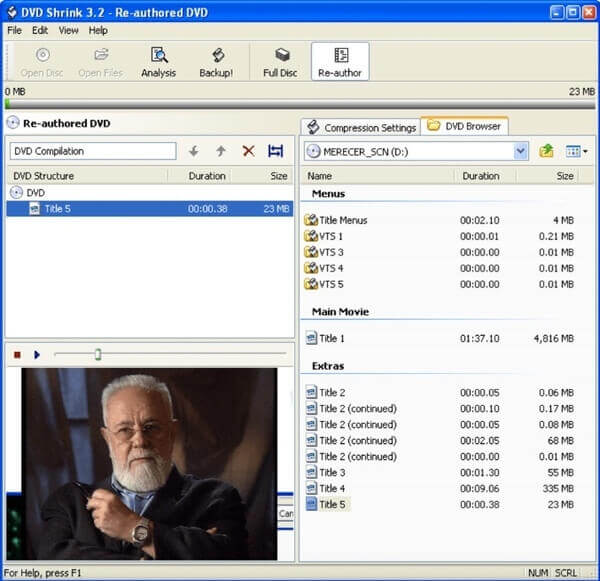Click the Backup! toolbar button
Screen dimensions: 600x581
click(216, 62)
